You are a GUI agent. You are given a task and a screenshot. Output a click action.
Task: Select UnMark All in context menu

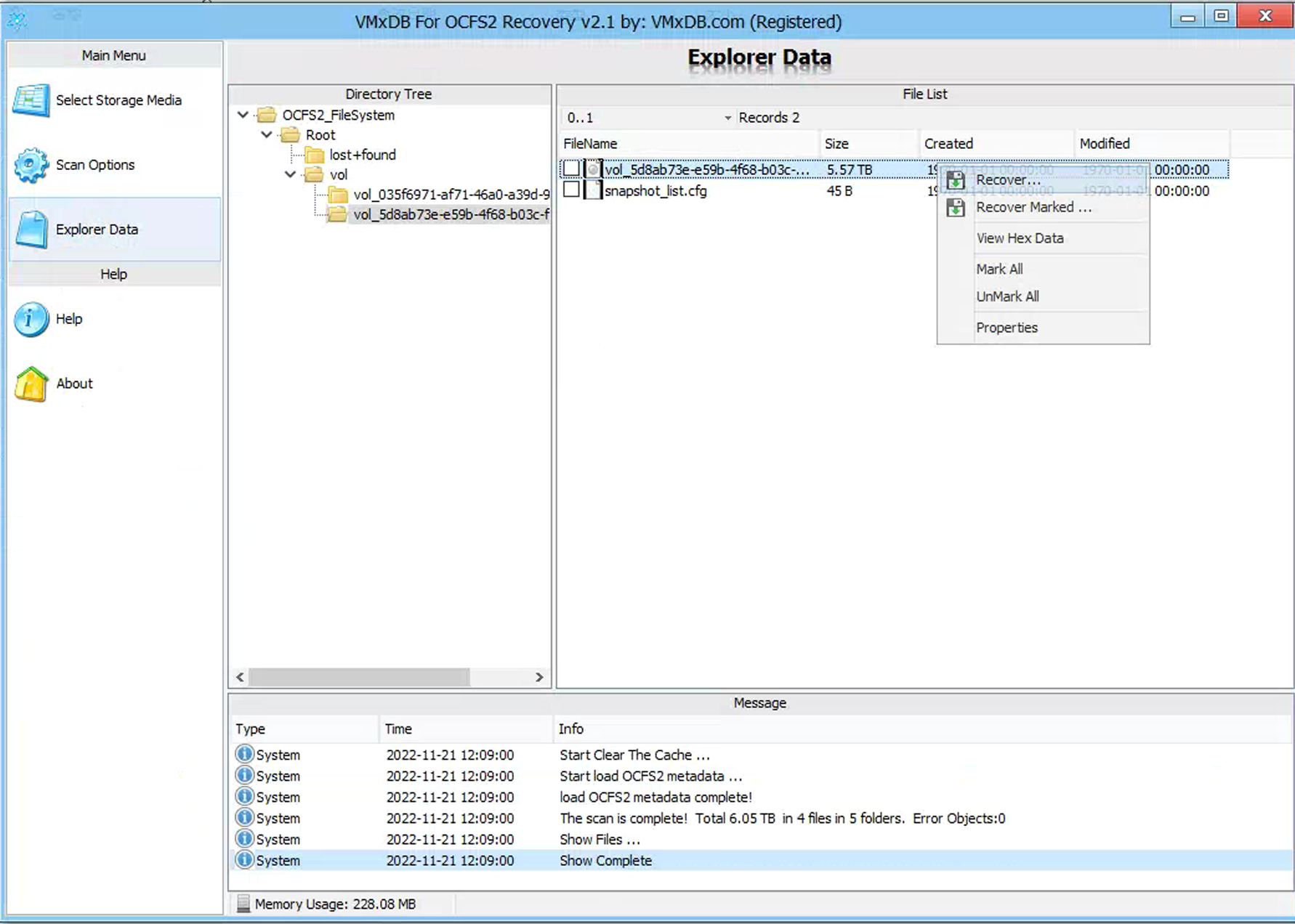point(1044,296)
